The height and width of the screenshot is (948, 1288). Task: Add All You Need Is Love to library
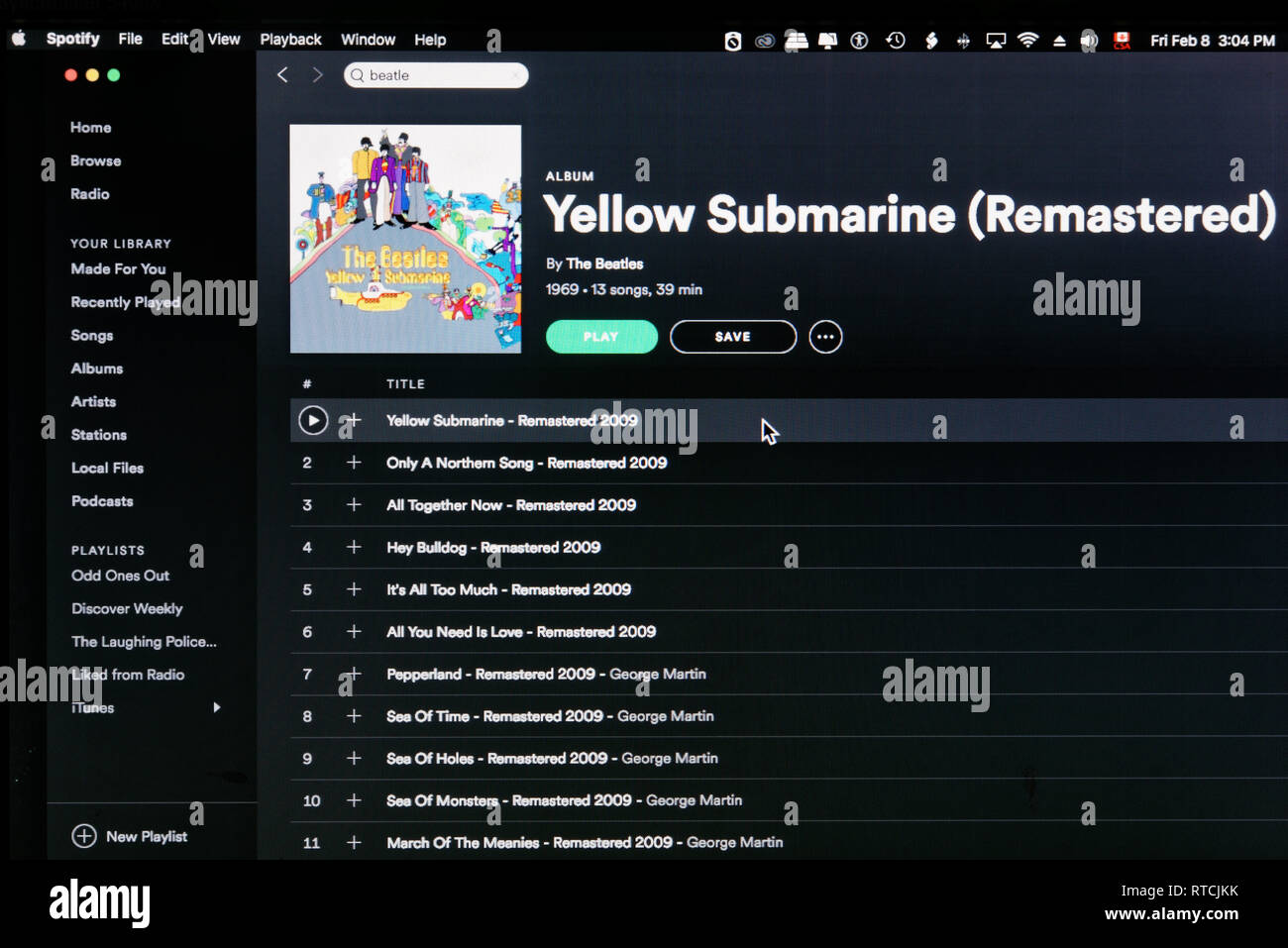coord(354,631)
